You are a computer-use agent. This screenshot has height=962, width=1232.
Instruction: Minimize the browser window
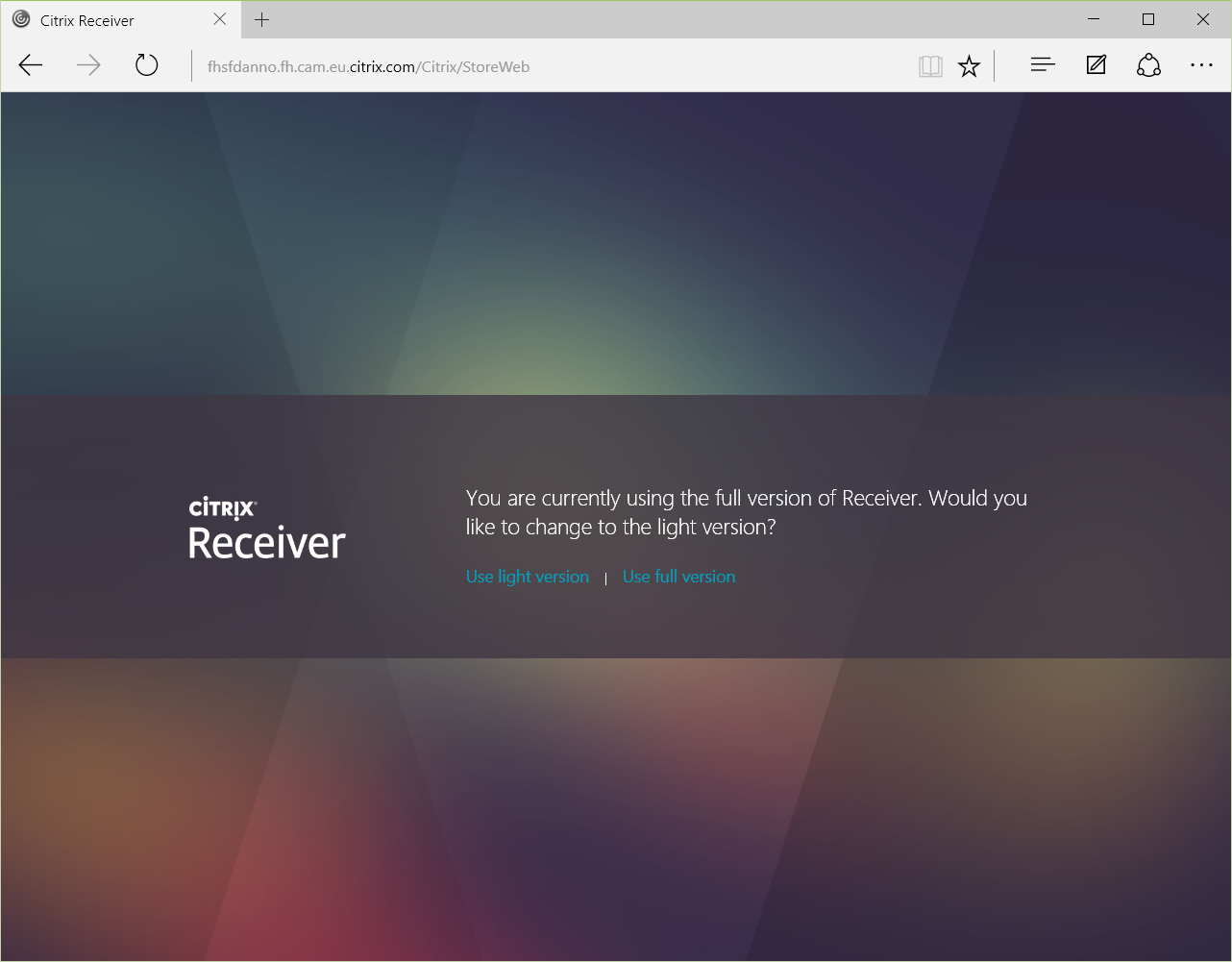(1095, 19)
